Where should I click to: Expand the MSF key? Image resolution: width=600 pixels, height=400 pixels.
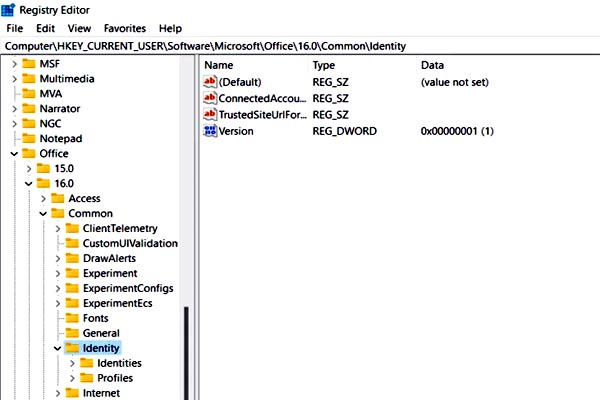point(15,64)
